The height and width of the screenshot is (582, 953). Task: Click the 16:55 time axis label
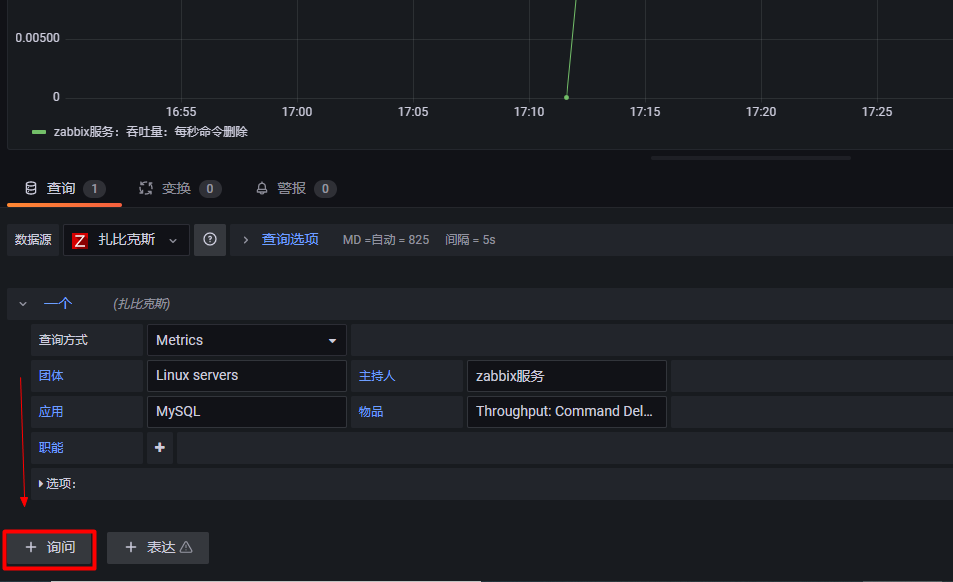click(181, 112)
